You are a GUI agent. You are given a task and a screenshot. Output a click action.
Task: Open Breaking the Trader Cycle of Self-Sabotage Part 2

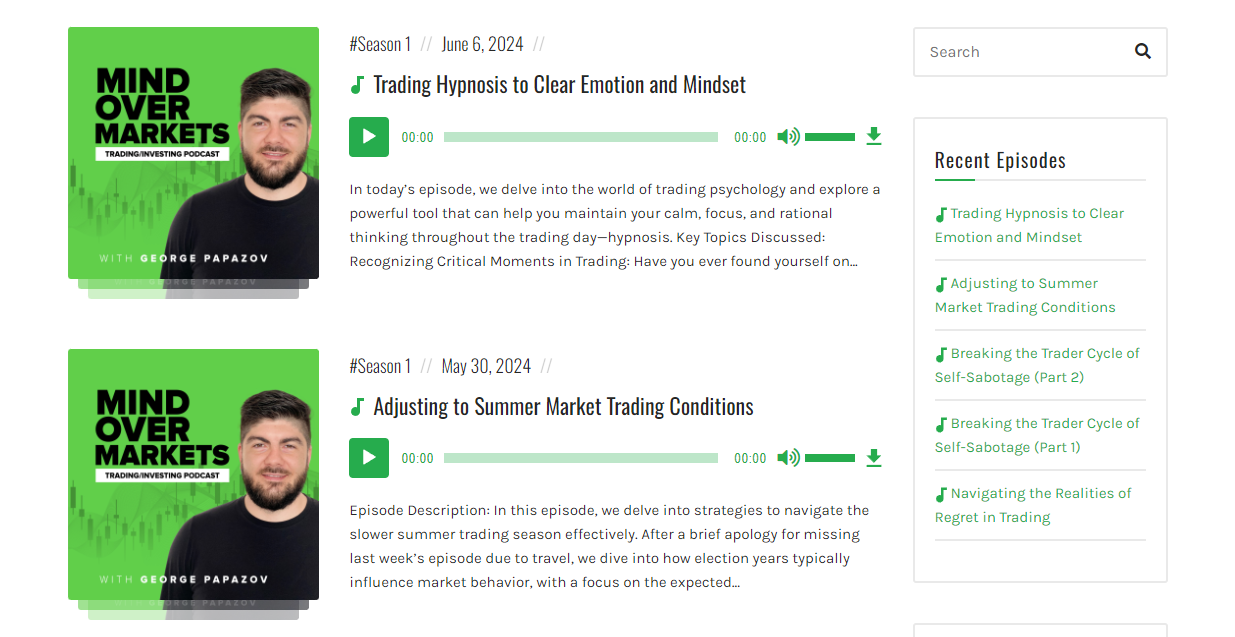[x=1037, y=365]
